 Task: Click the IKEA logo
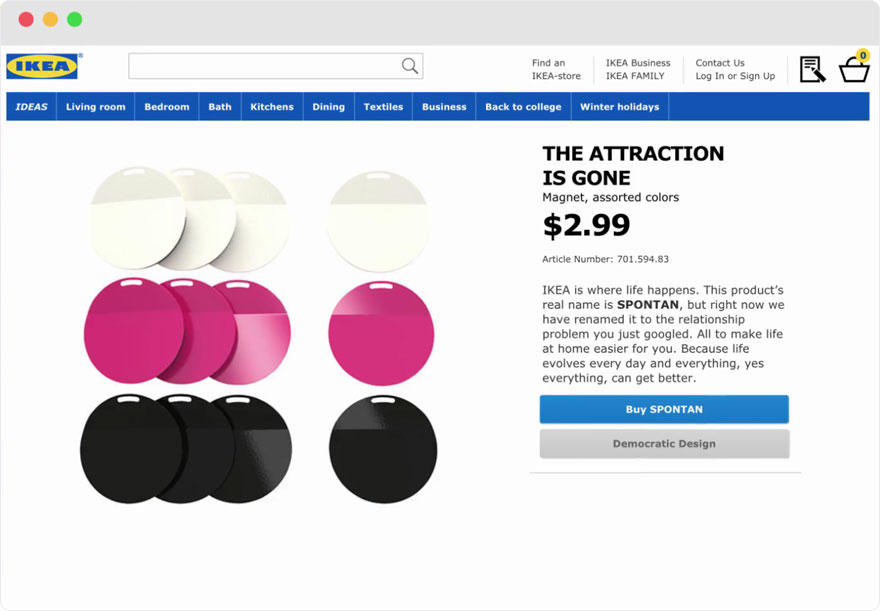42,66
